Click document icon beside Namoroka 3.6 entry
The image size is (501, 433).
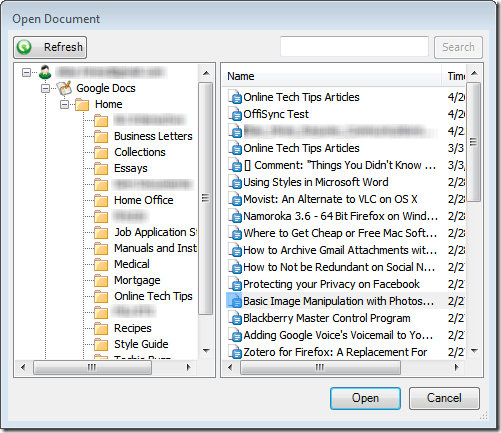point(235,216)
